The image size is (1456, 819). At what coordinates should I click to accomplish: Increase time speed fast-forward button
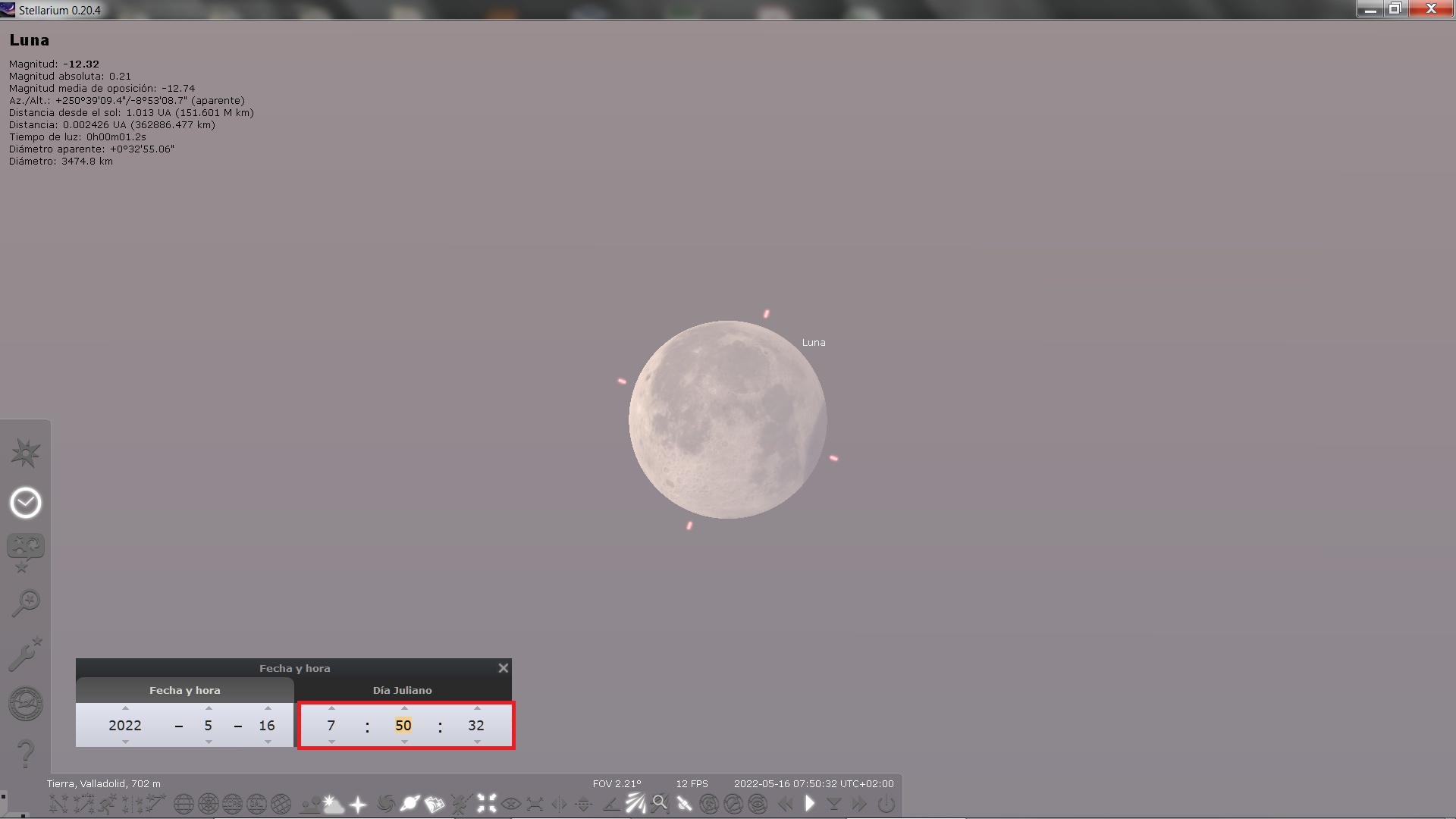pos(859,804)
